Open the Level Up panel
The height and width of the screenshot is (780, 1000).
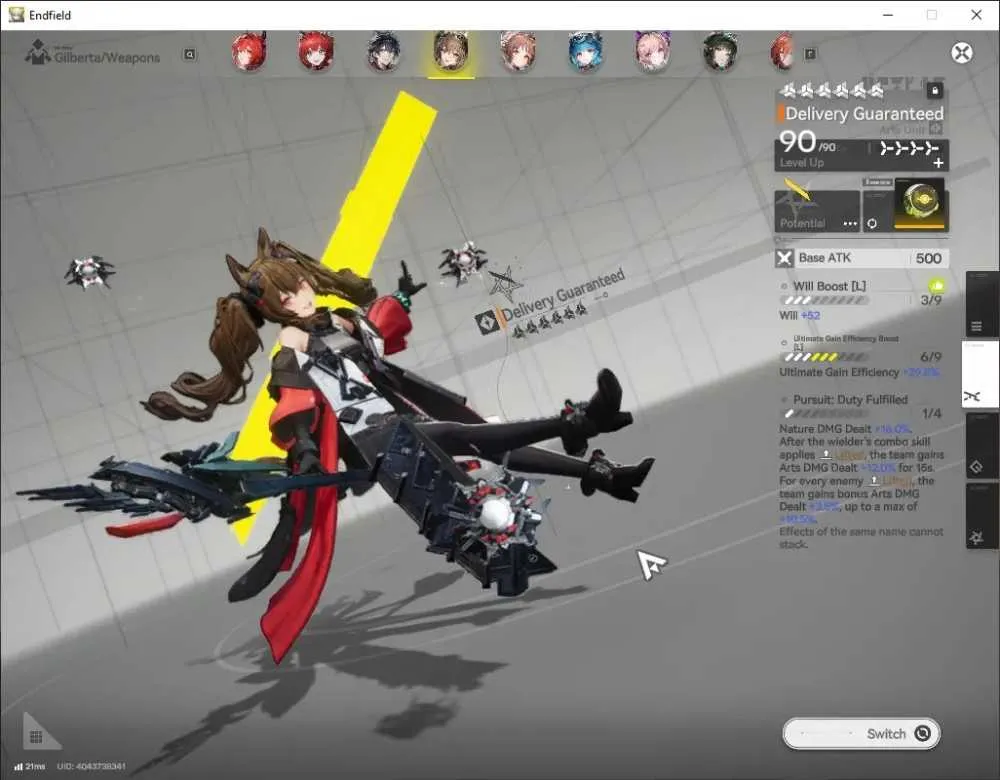861,155
